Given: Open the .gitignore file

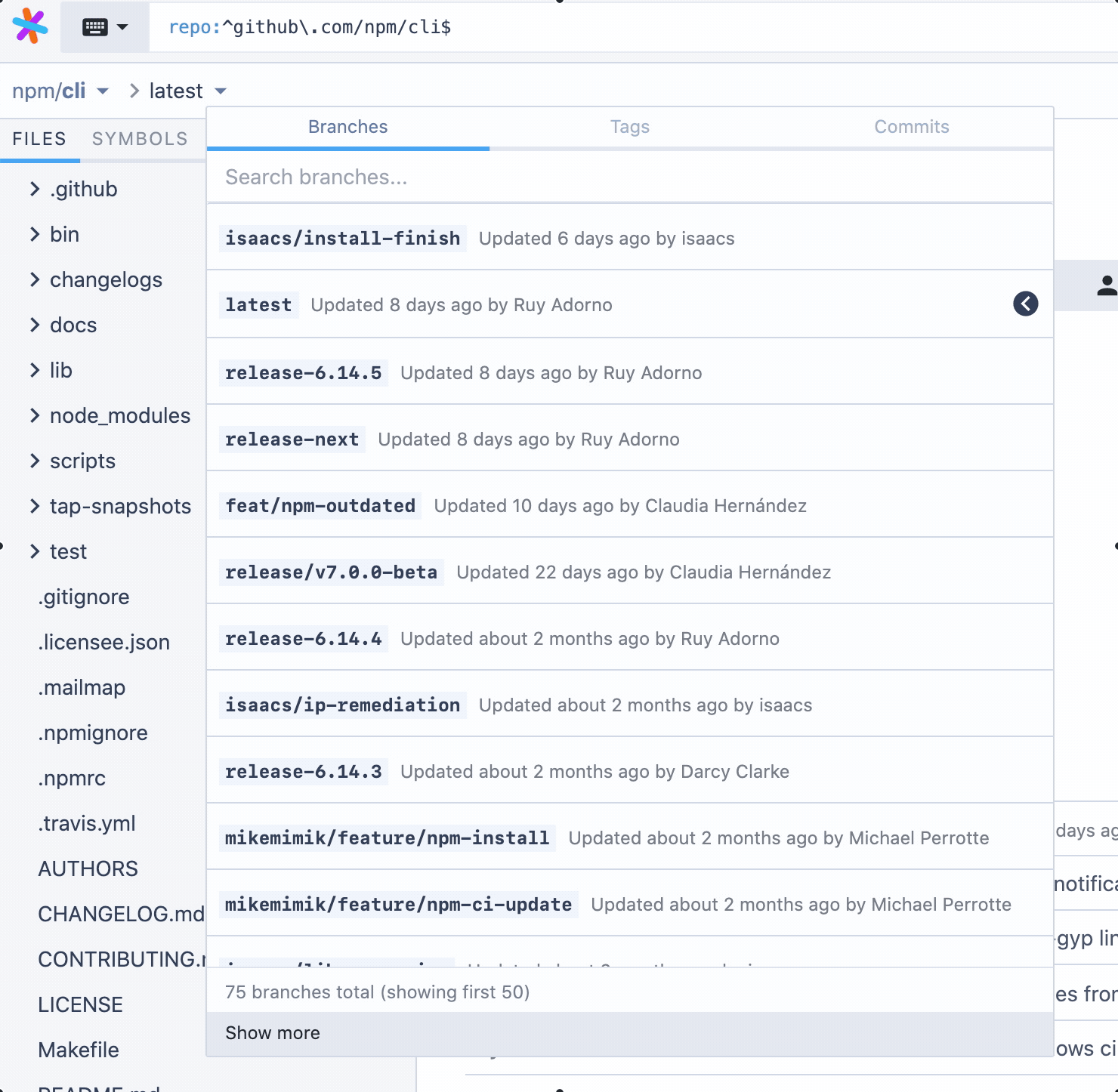Looking at the screenshot, I should (x=84, y=597).
